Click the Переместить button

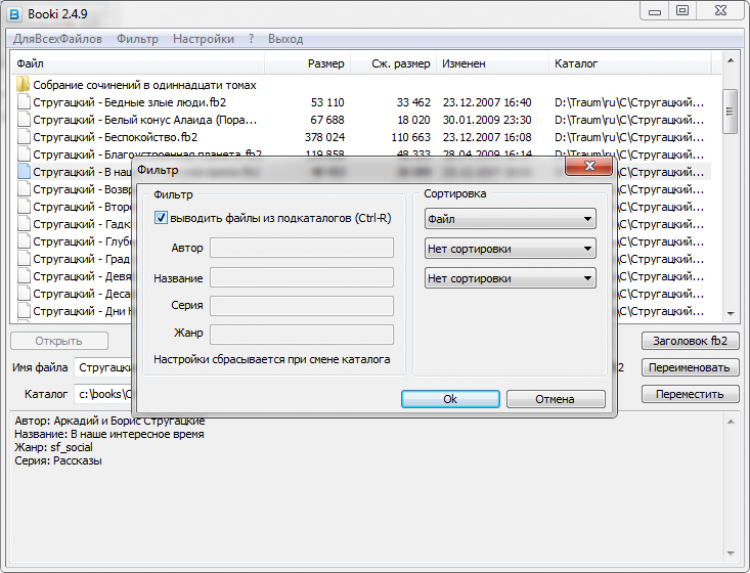[690, 394]
